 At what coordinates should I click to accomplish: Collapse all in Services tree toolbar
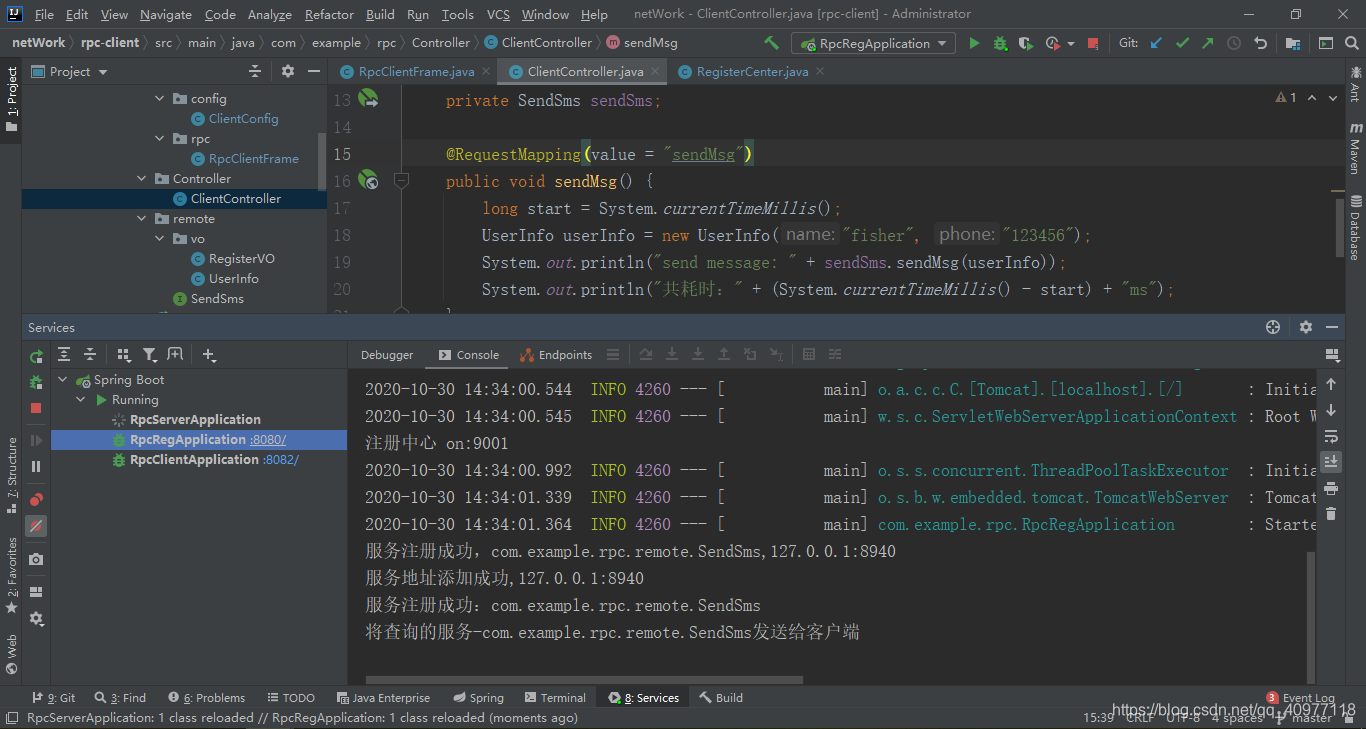pyautogui.click(x=89, y=354)
